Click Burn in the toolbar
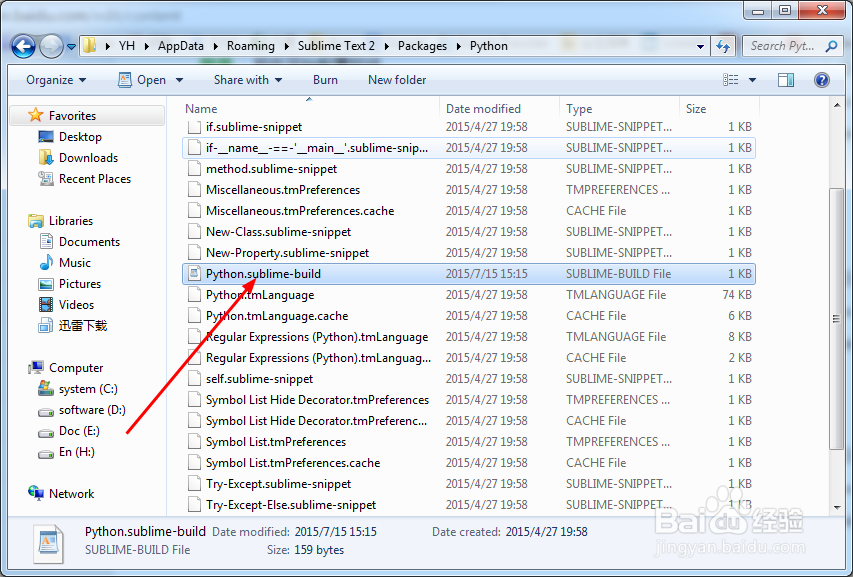Screen dimensions: 853x577 coord(325,80)
